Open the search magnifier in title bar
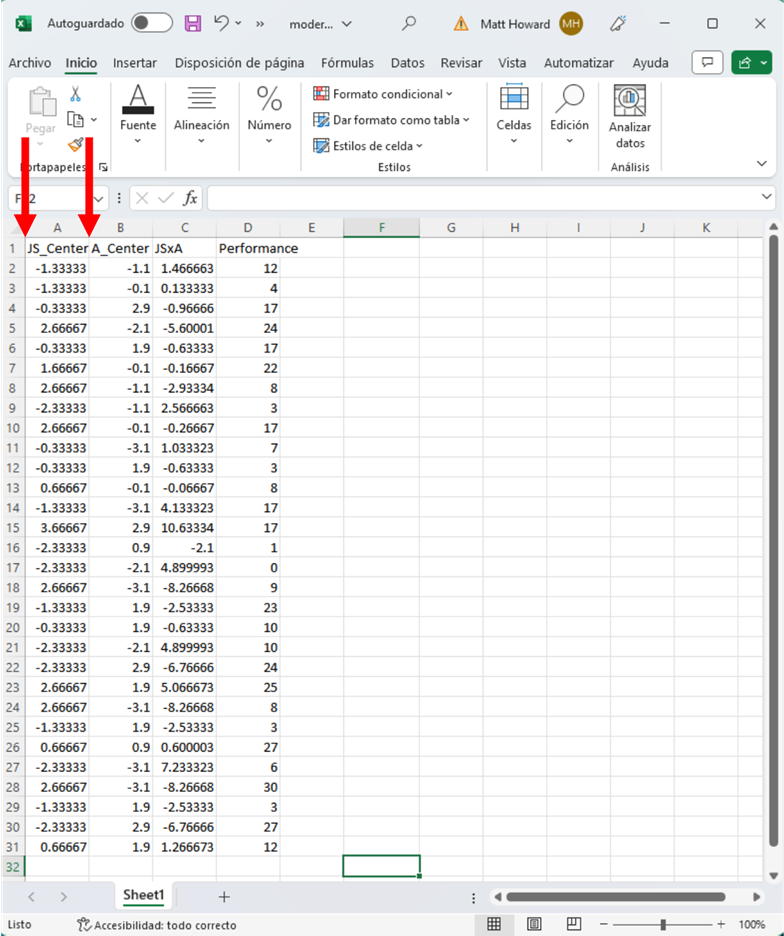Screen dimensions: 784x936 408,23
